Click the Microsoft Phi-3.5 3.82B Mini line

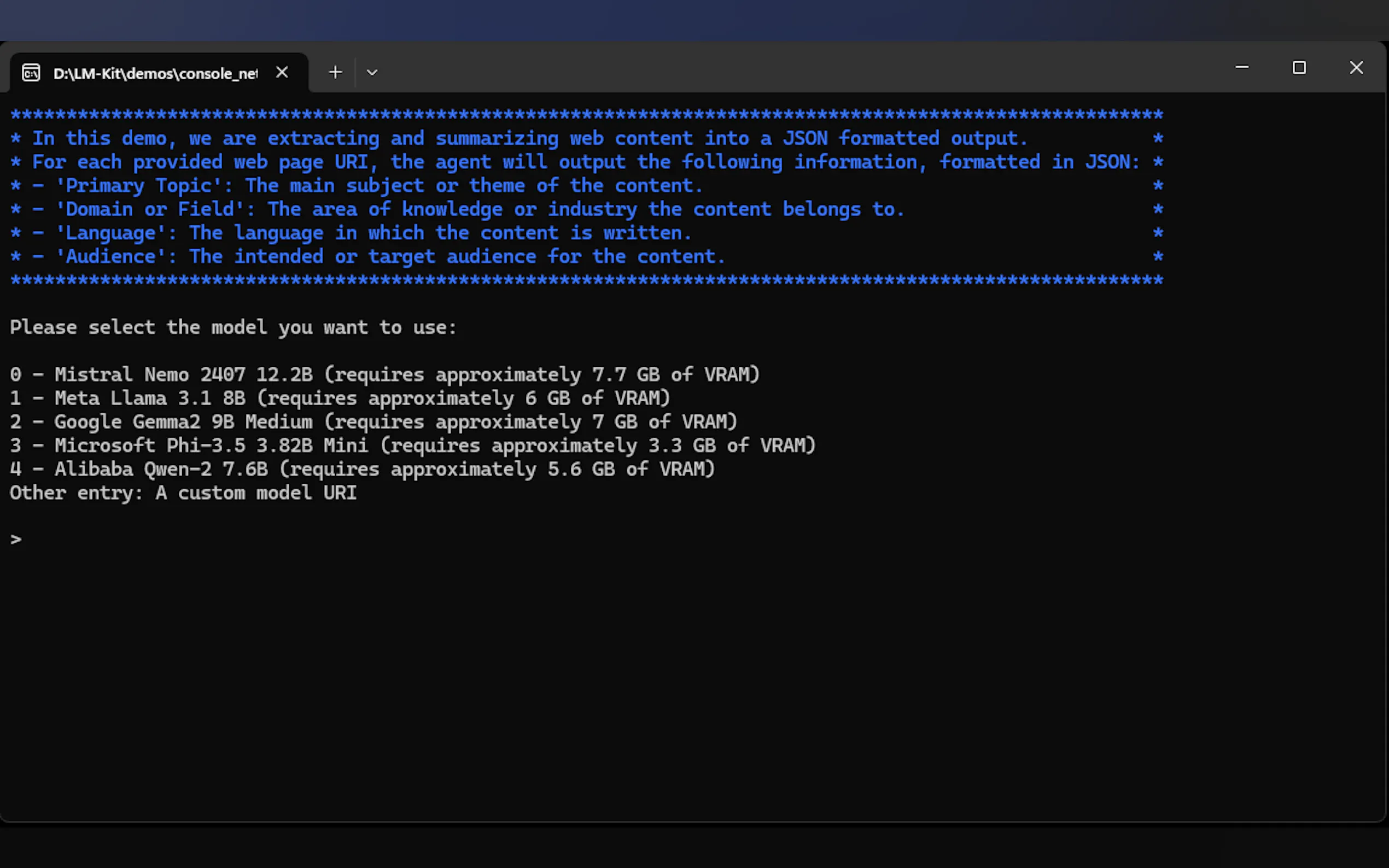click(x=412, y=445)
